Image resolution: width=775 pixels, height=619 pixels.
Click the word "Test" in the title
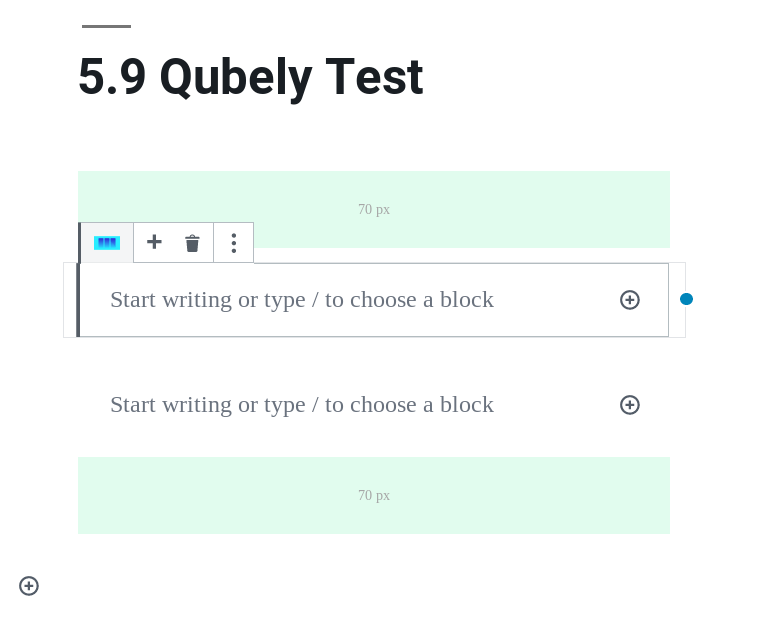(374, 77)
